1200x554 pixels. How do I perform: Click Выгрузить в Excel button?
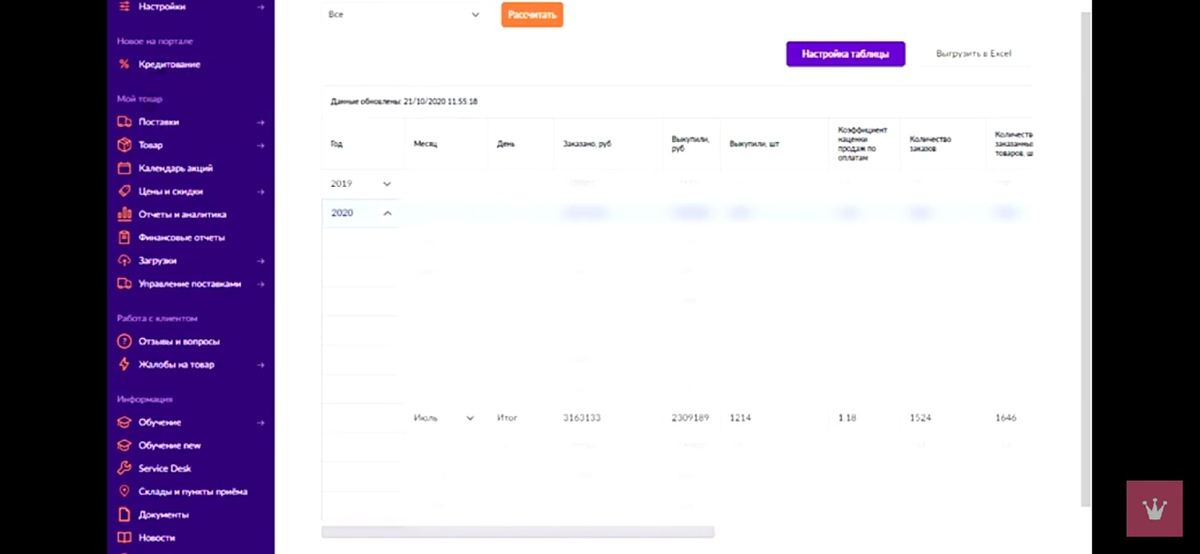click(974, 53)
